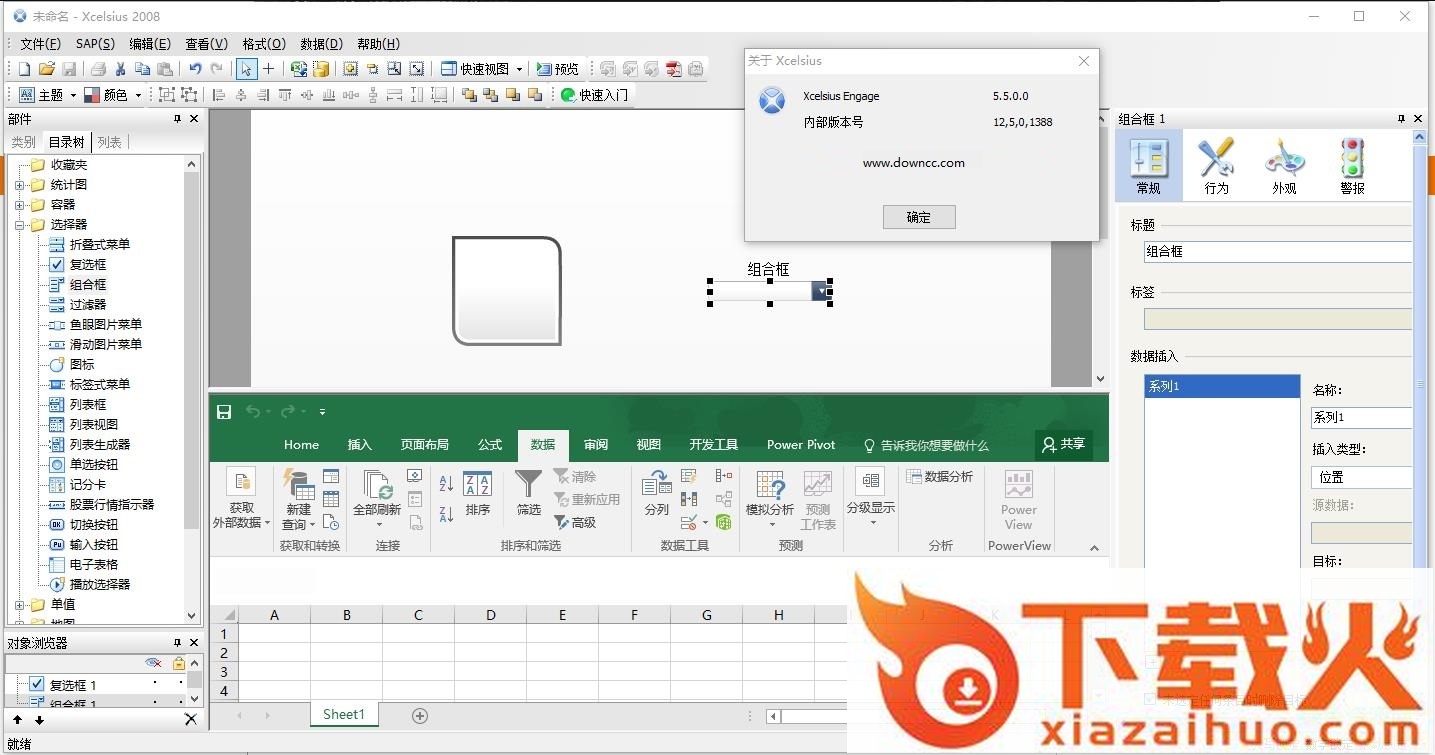Click the 标题 title input field

[x=1277, y=252]
